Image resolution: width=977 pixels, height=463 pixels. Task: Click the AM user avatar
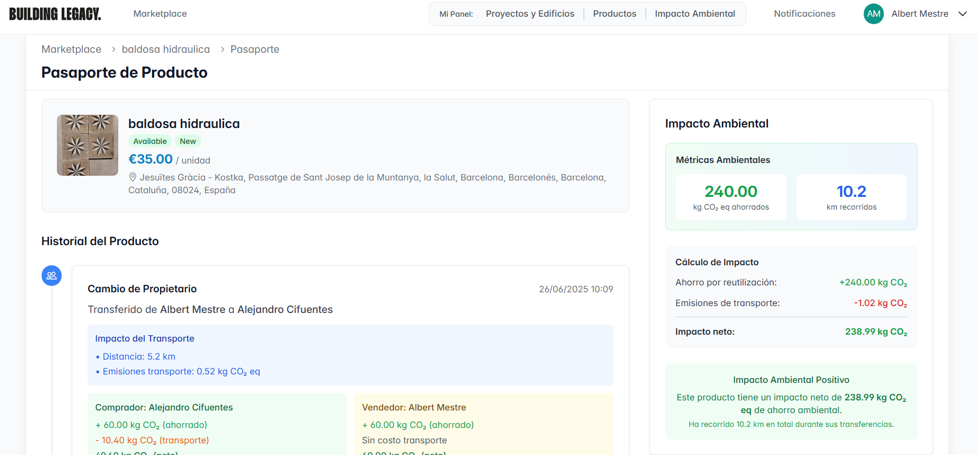pyautogui.click(x=873, y=14)
